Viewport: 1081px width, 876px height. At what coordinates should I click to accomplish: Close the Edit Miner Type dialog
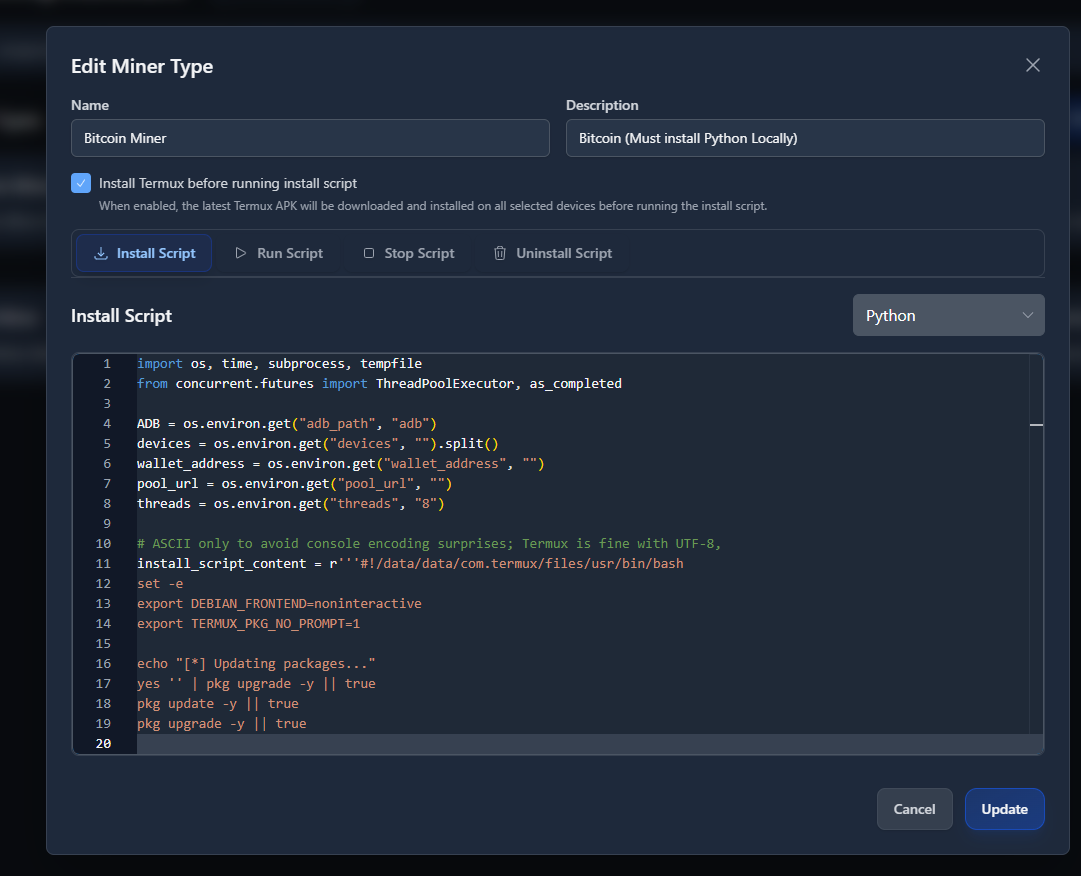pyautogui.click(x=1033, y=66)
